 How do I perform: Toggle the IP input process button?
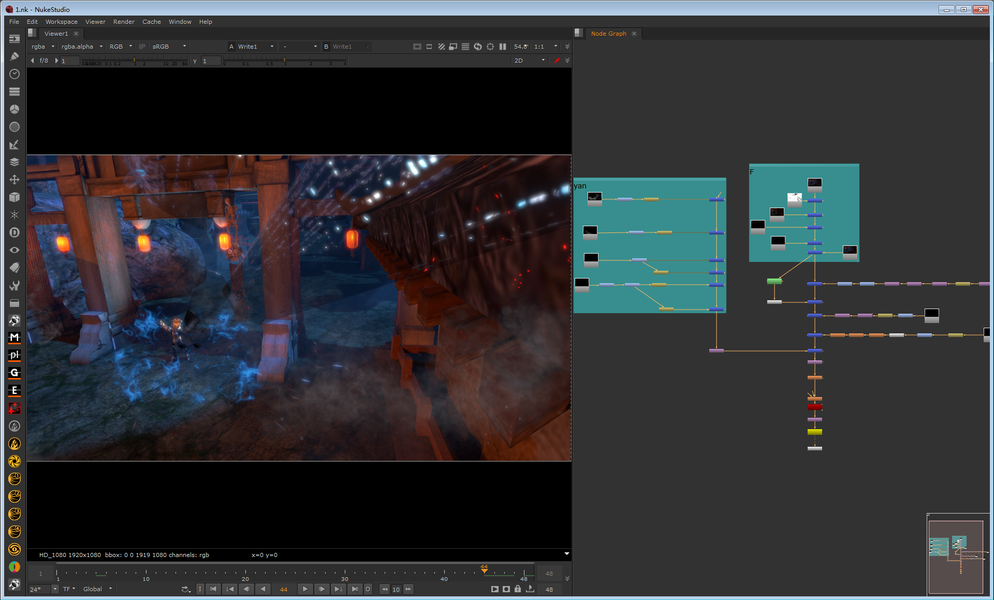click(142, 47)
